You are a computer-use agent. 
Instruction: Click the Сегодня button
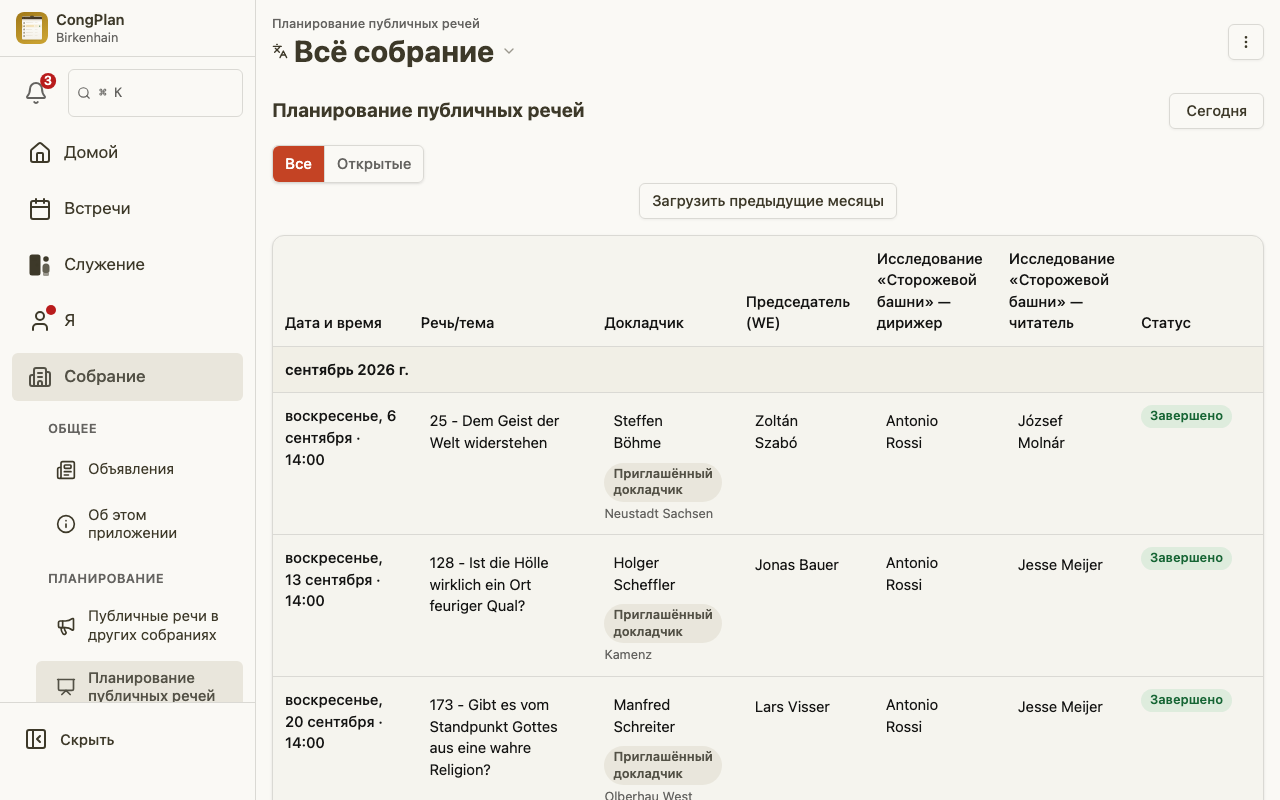pyautogui.click(x=1216, y=111)
